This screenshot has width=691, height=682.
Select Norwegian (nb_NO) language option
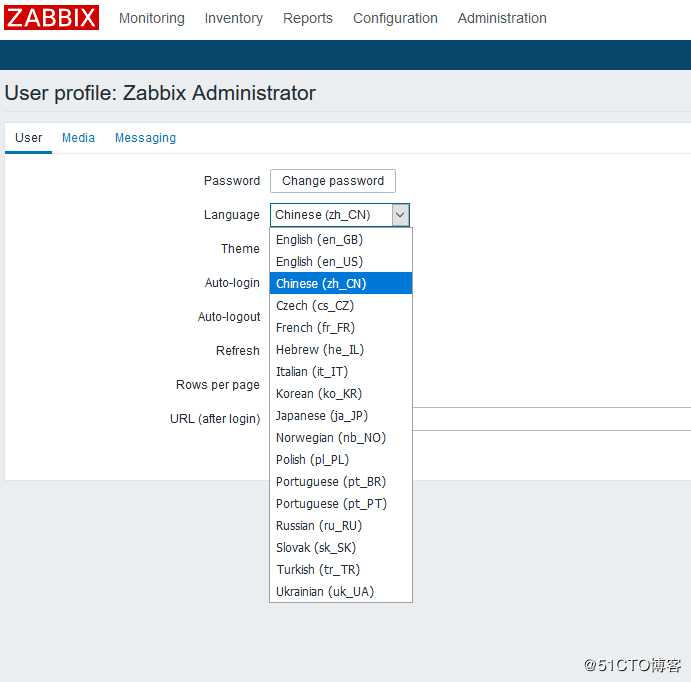[341, 438]
